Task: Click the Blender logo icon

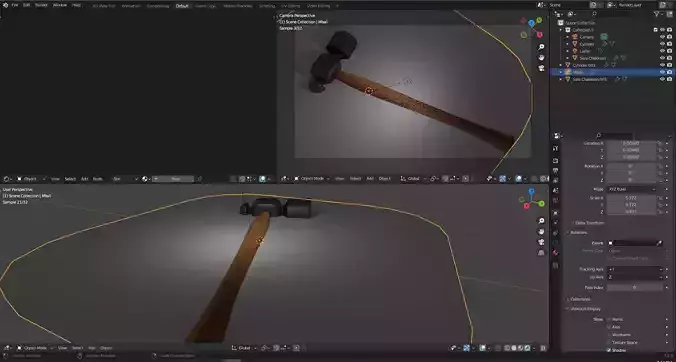Action: tap(5, 5)
